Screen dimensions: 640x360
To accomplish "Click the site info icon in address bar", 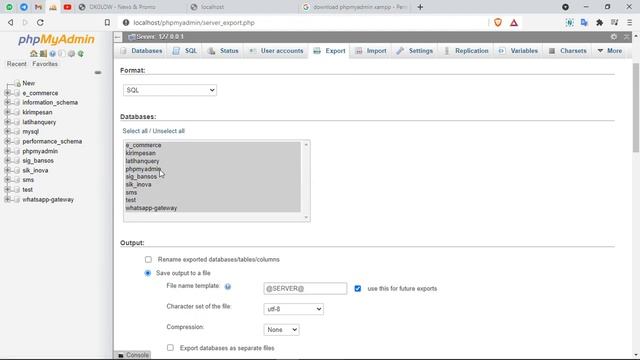I will 126,22.
